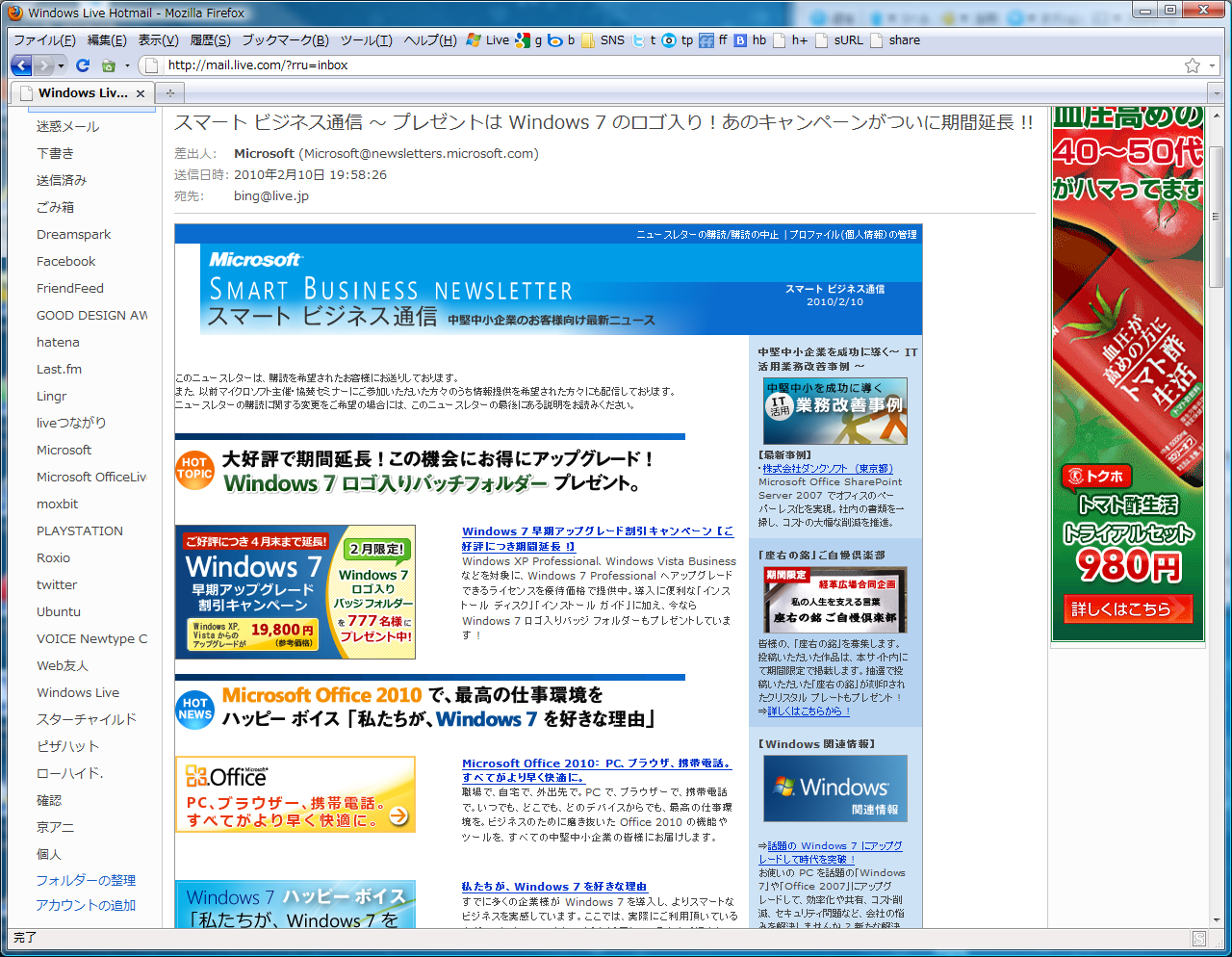This screenshot has height=957, width=1232.
Task: Close the Windows Live tab
Action: click(x=141, y=93)
